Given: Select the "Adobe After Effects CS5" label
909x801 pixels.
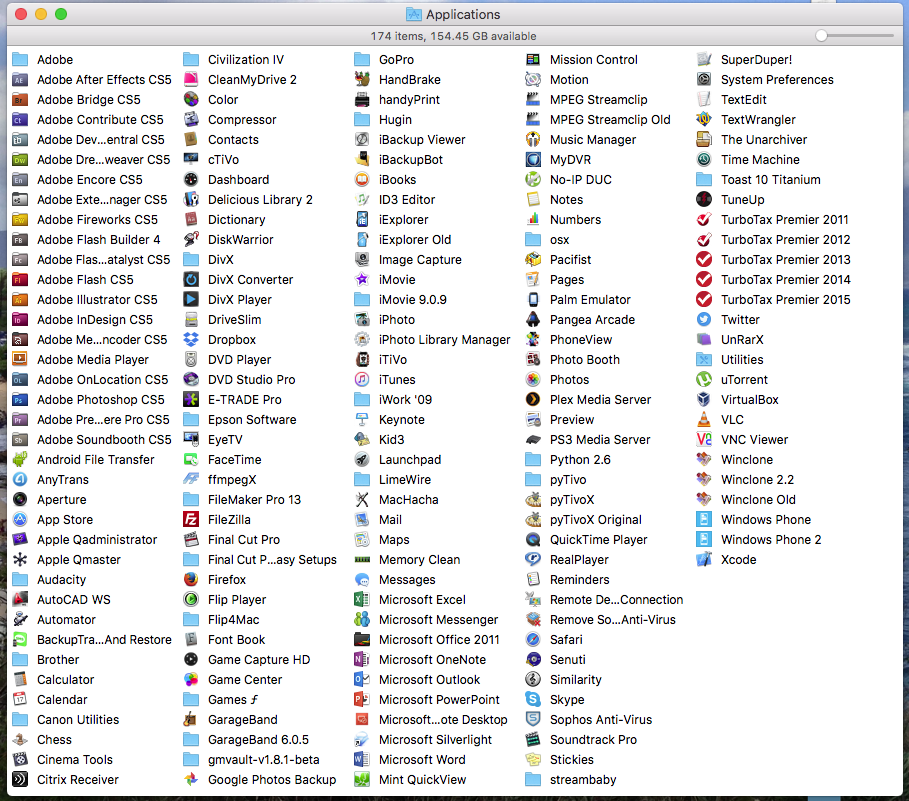Looking at the screenshot, I should coord(104,79).
